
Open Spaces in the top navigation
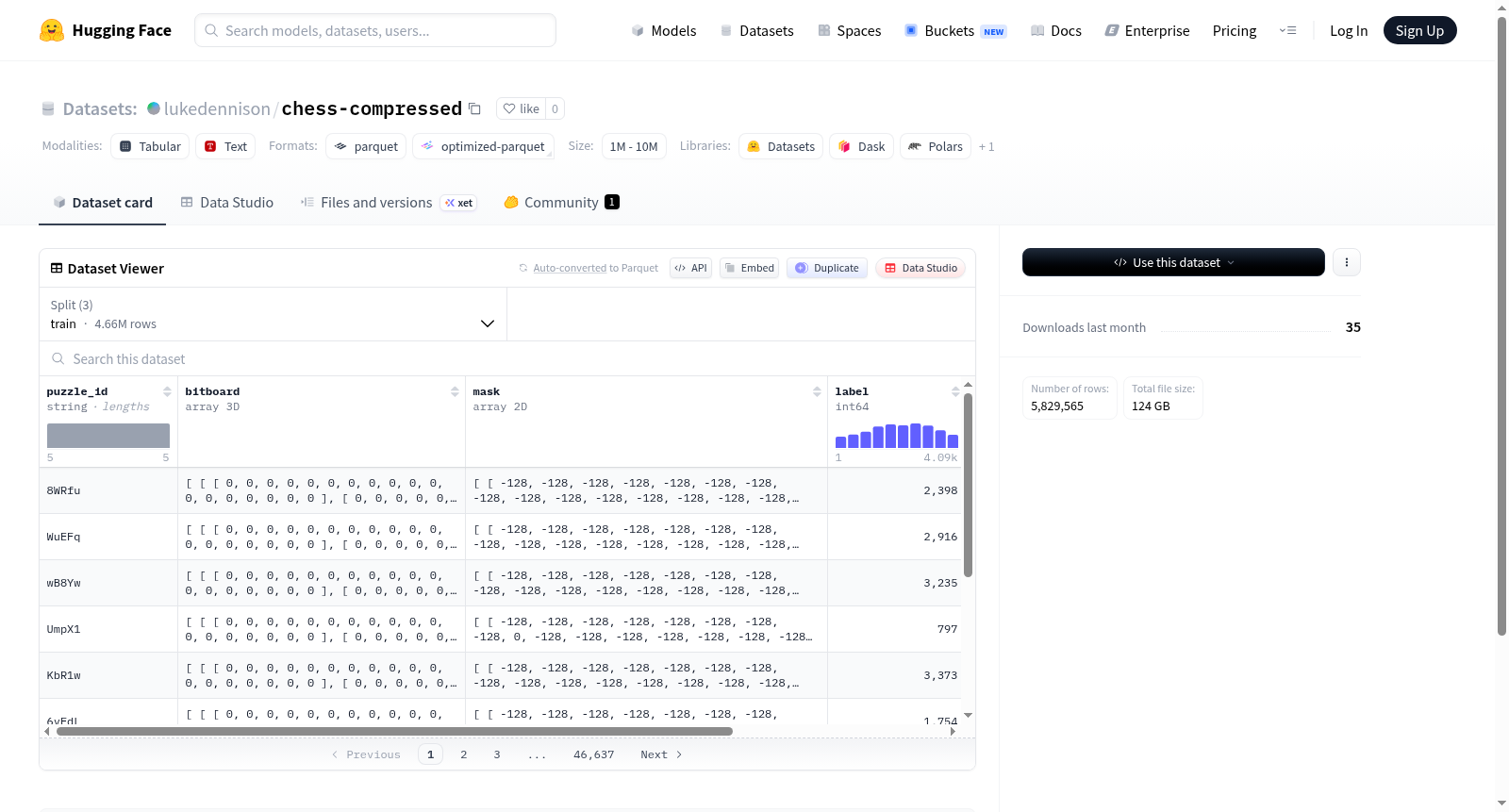coord(850,30)
